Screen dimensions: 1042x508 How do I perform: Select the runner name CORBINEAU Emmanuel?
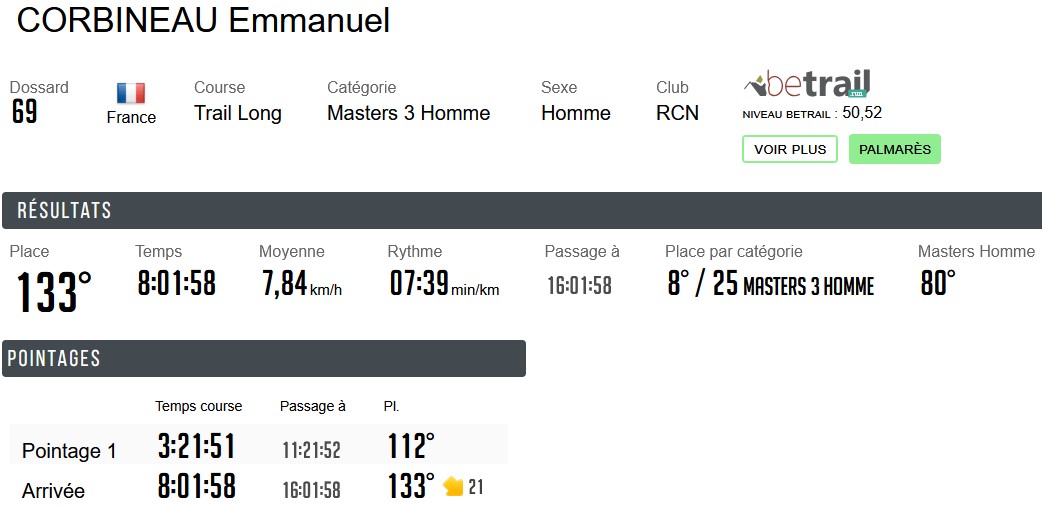point(203,20)
